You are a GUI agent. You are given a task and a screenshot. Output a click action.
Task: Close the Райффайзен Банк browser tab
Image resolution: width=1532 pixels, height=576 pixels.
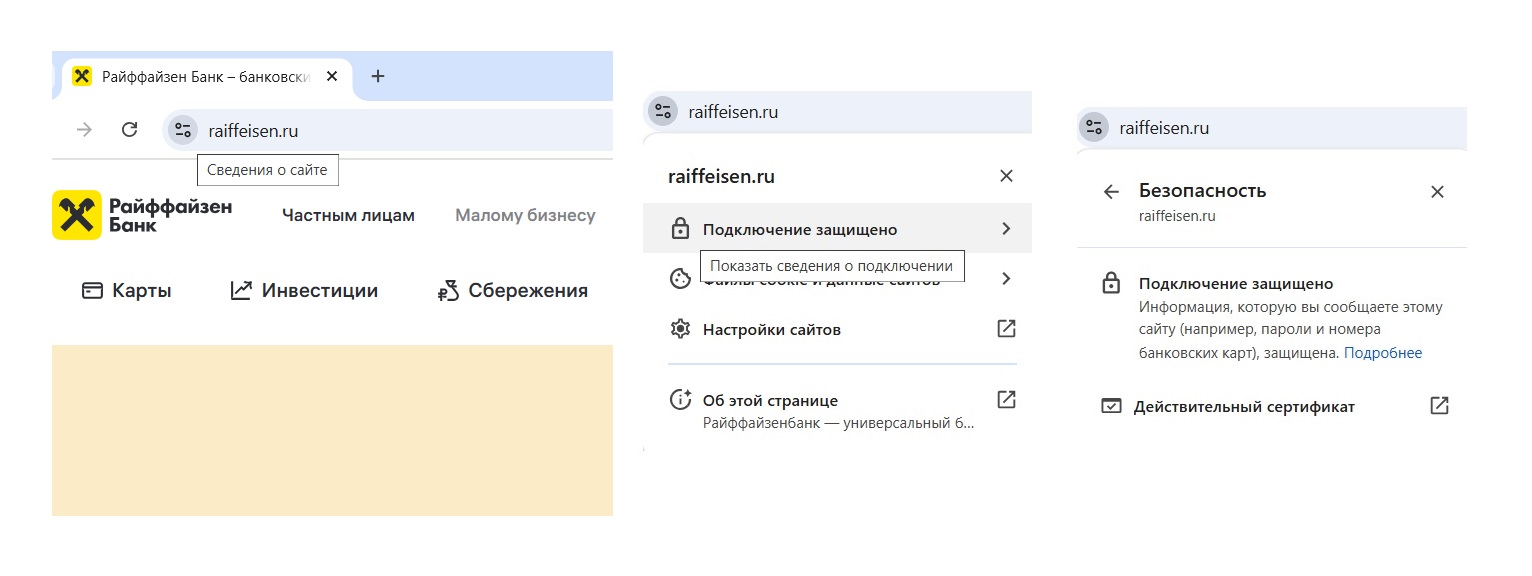click(x=333, y=77)
